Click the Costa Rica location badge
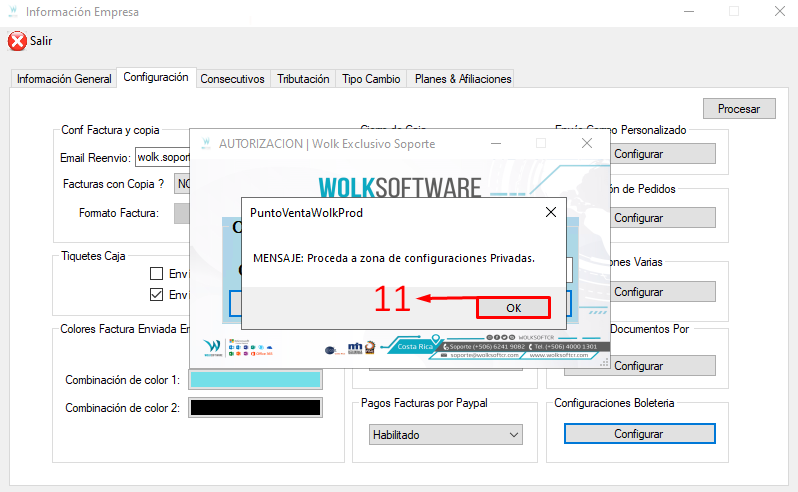The image size is (798, 492). tap(415, 346)
